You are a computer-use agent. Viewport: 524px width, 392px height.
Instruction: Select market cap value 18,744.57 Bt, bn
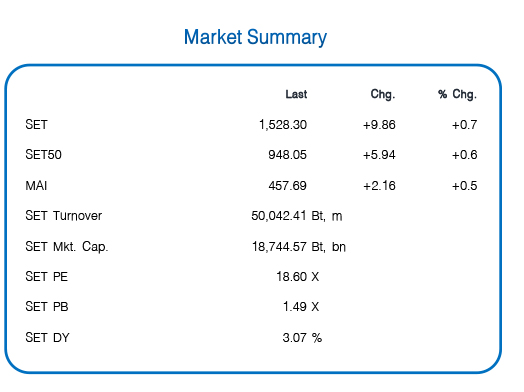tap(299, 247)
